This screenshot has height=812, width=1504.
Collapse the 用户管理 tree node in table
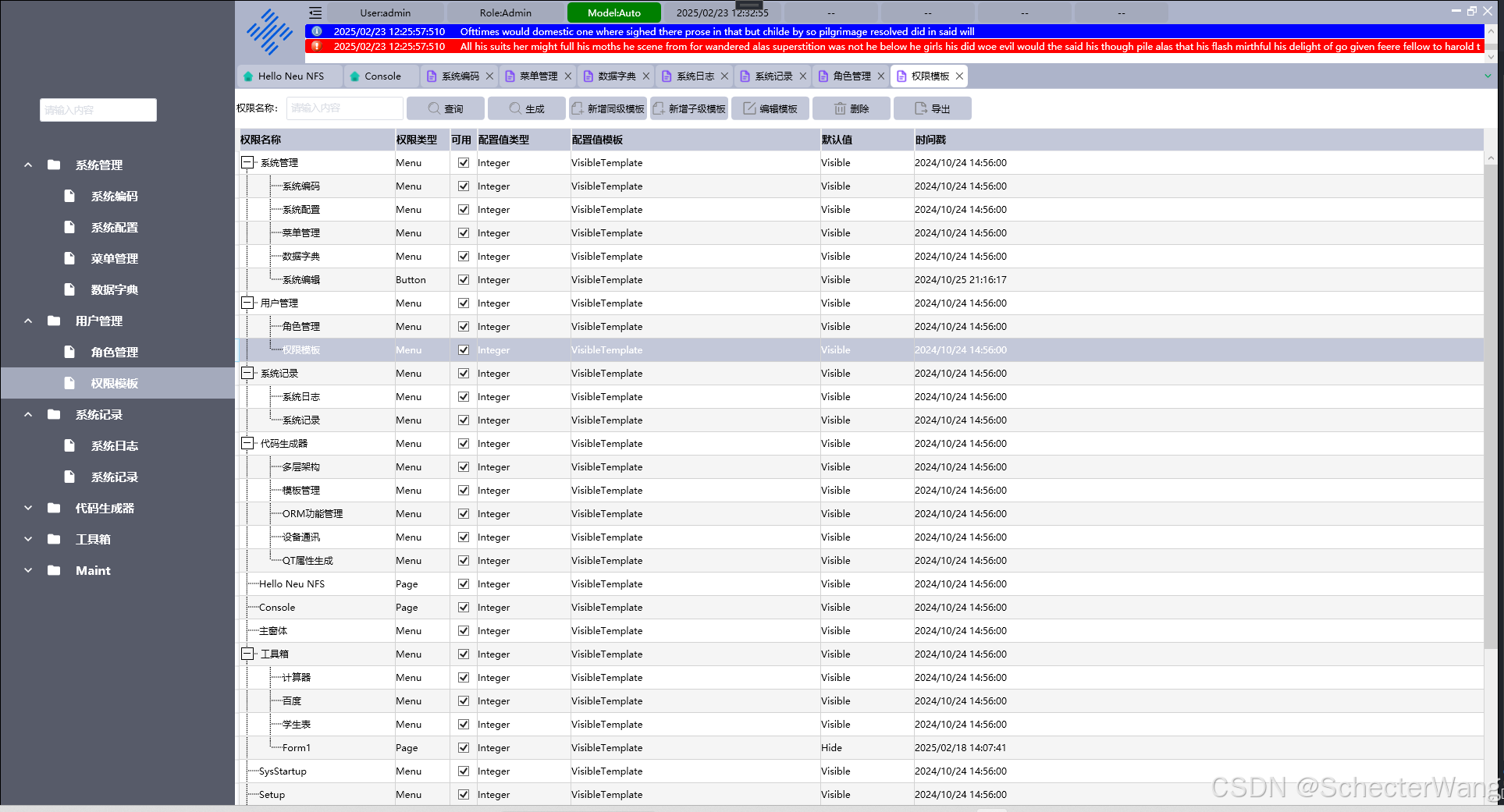pyautogui.click(x=247, y=303)
